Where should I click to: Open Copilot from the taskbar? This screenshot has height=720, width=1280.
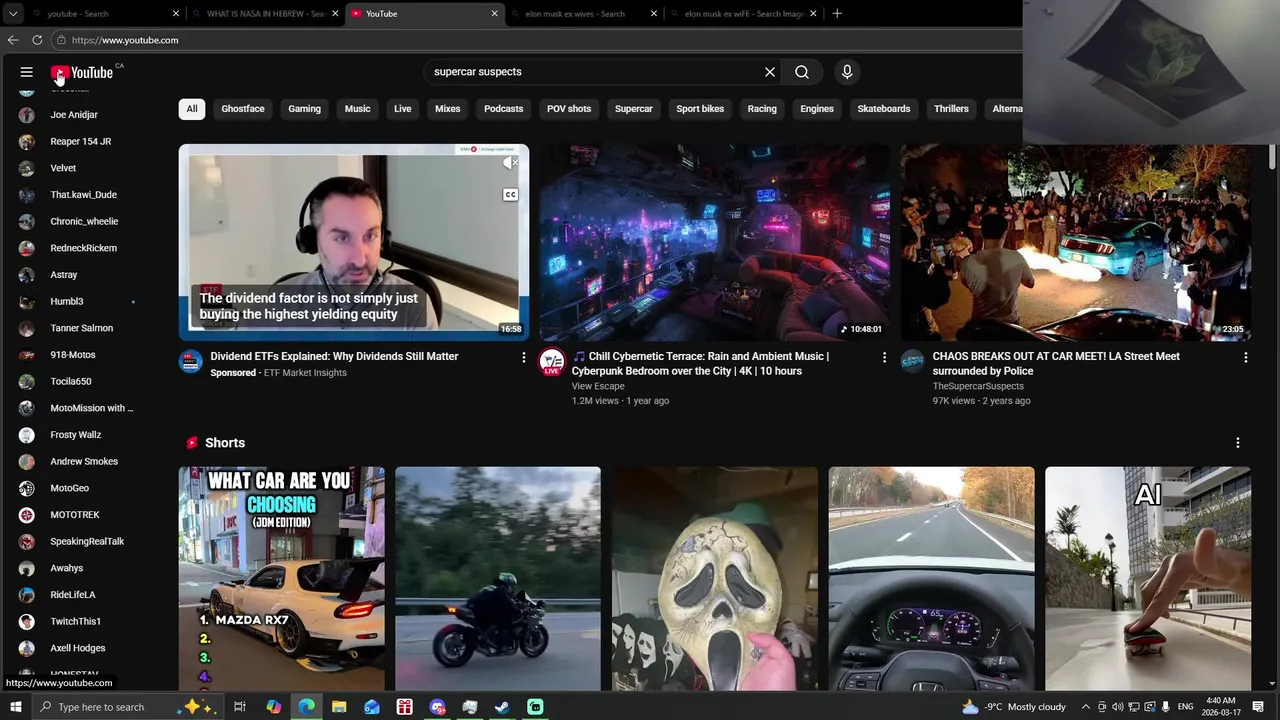click(274, 707)
